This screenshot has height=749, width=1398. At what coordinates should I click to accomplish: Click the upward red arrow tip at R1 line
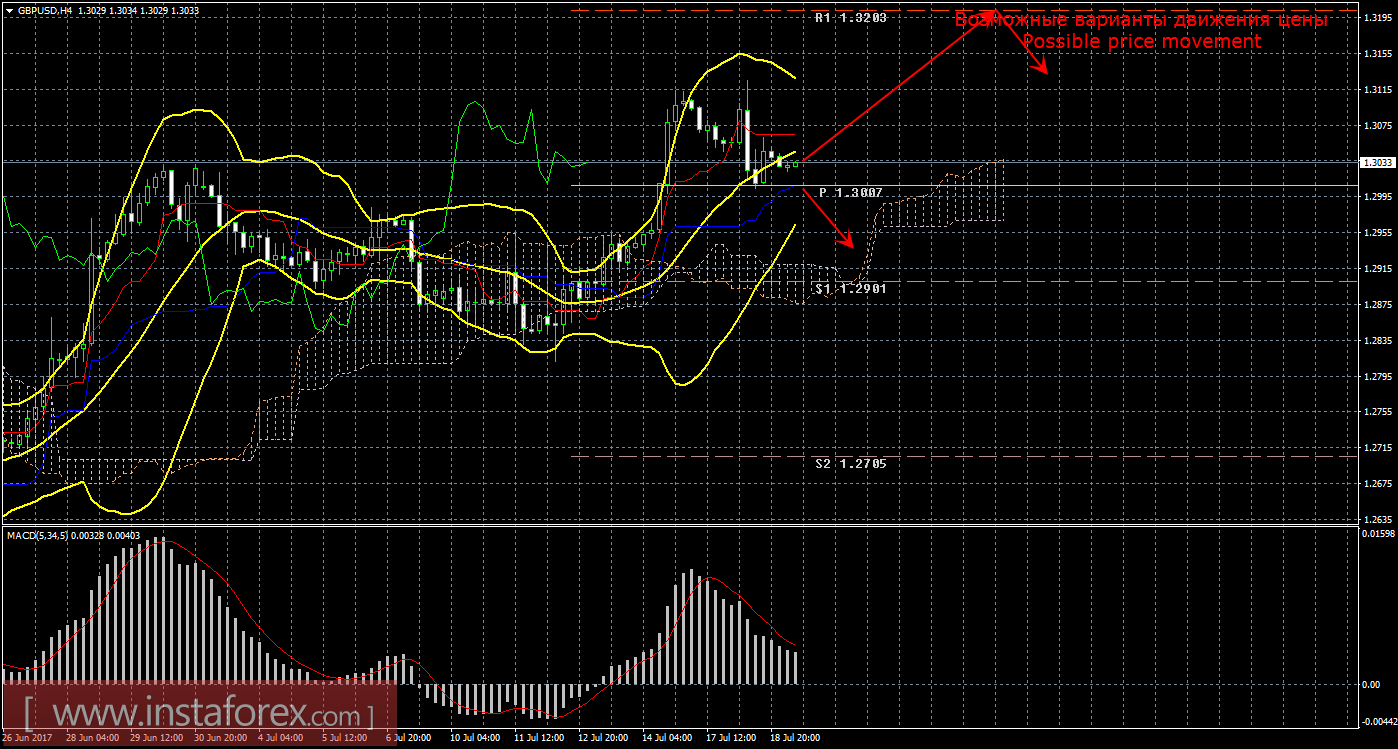pos(990,17)
